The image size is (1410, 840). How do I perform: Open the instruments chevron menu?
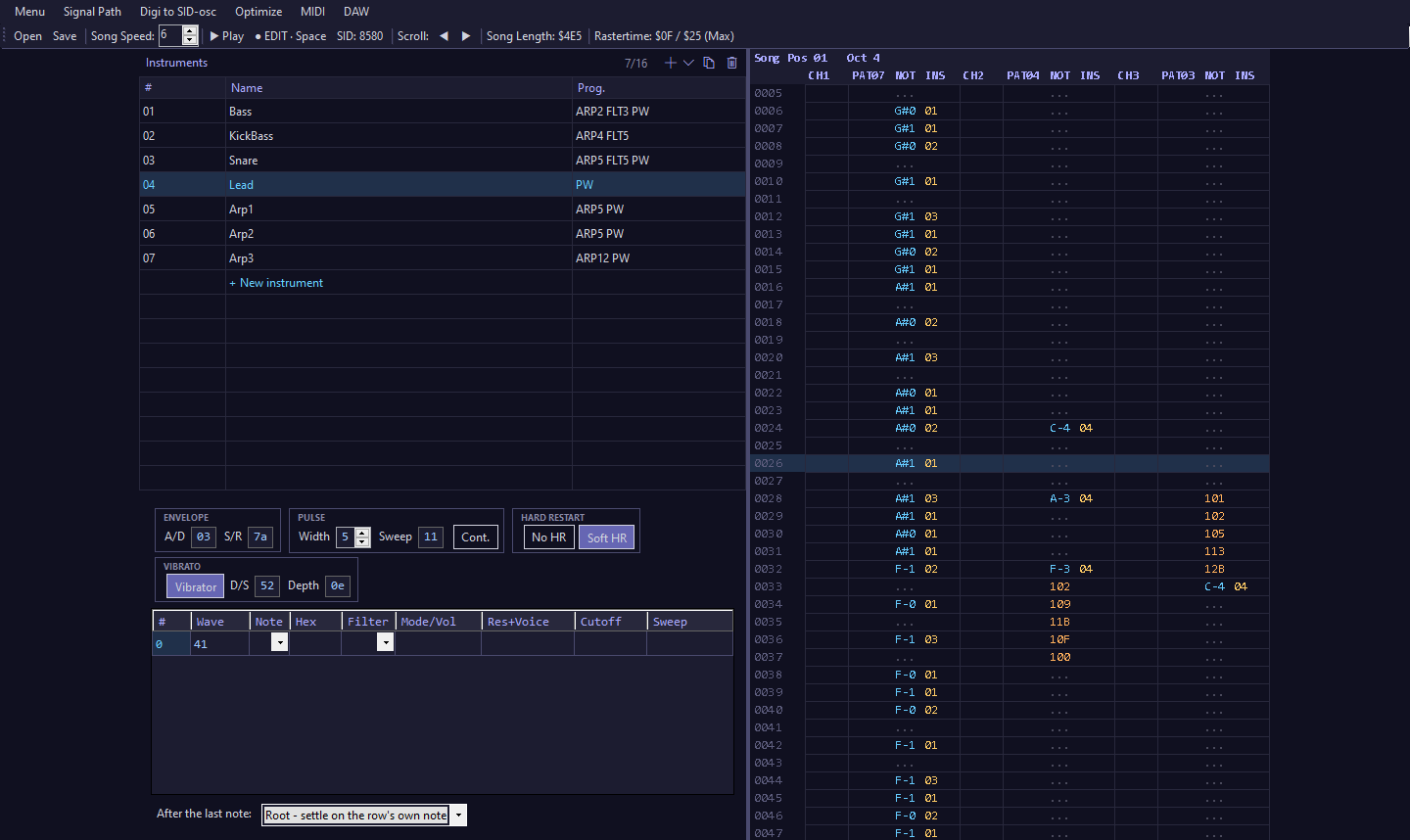(x=688, y=63)
